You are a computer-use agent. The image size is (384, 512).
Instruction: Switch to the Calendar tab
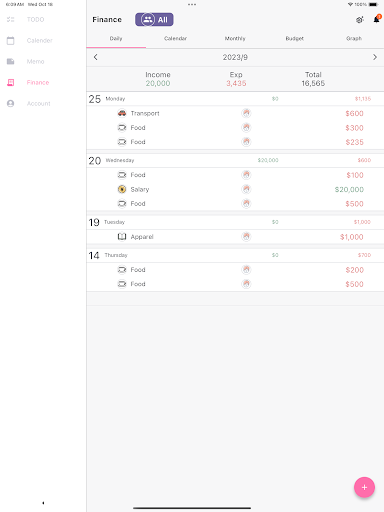tap(175, 39)
